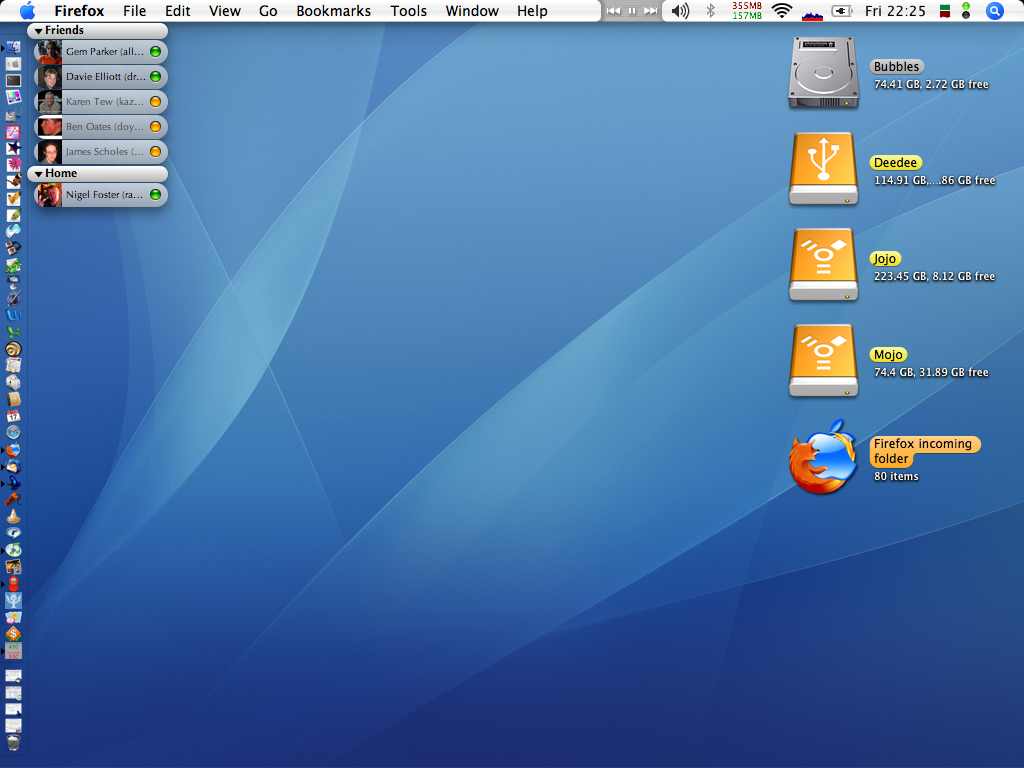Screen dimensions: 1024x768
Task: Open Finder from the dock
Action: (x=13, y=48)
